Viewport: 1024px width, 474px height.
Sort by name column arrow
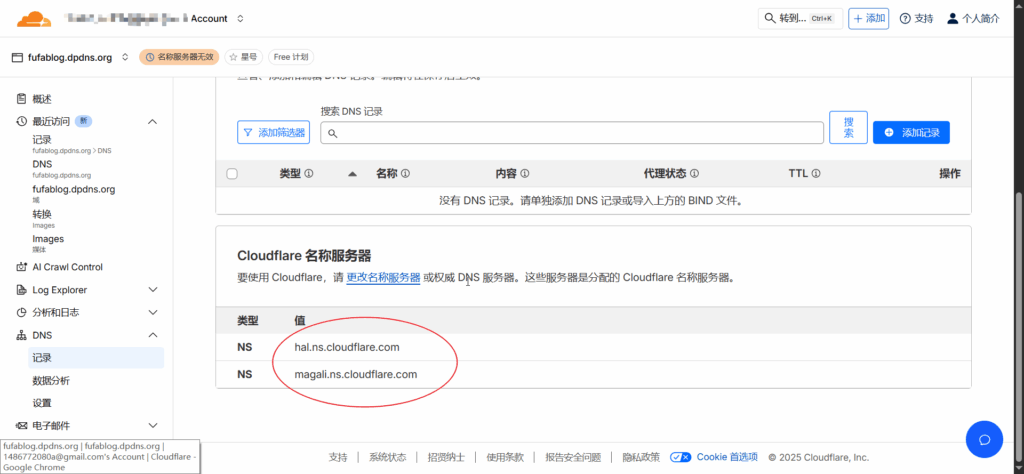352,174
